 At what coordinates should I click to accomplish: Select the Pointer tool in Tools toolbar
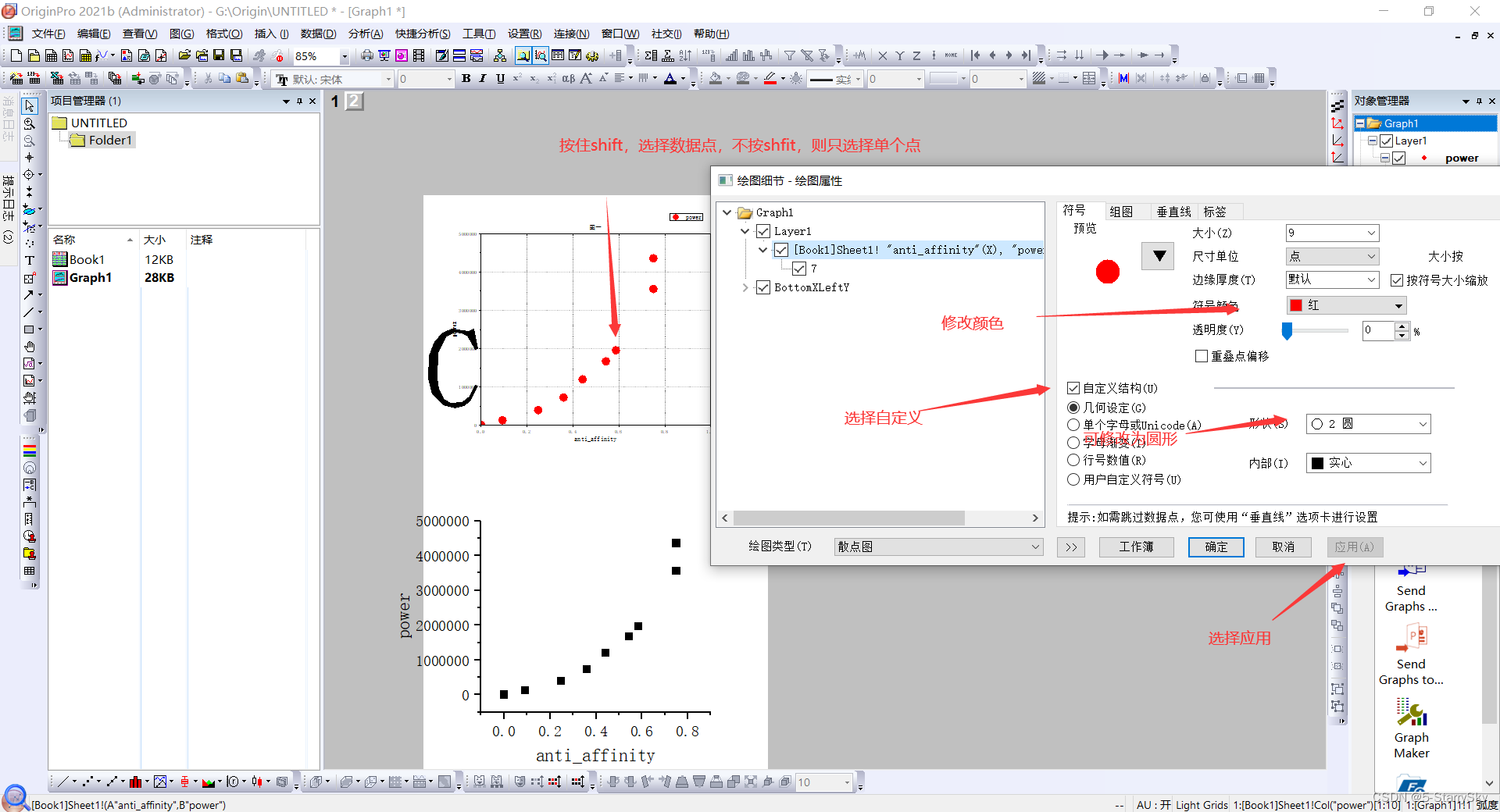pyautogui.click(x=29, y=105)
